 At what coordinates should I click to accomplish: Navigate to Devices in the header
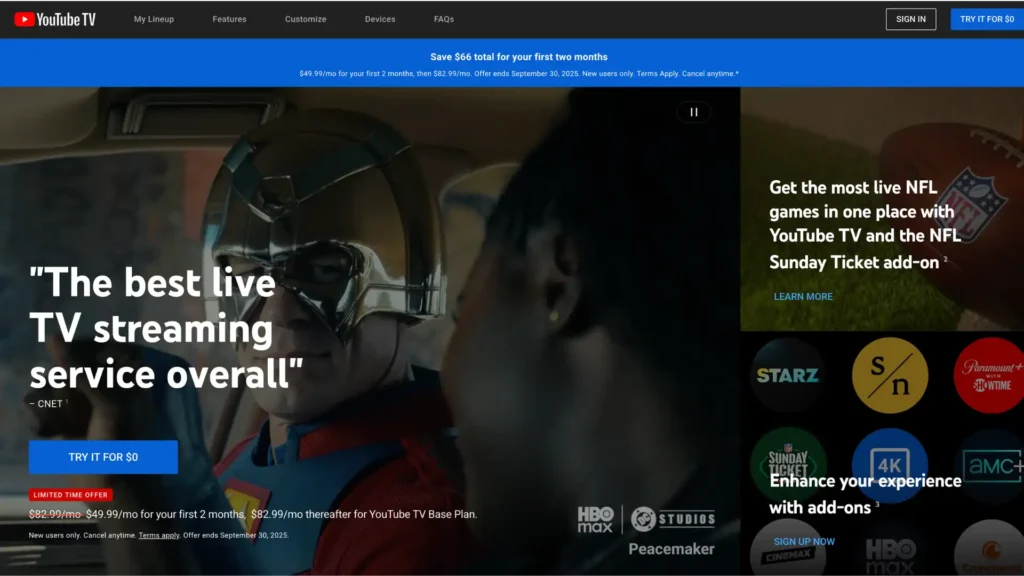pos(380,19)
